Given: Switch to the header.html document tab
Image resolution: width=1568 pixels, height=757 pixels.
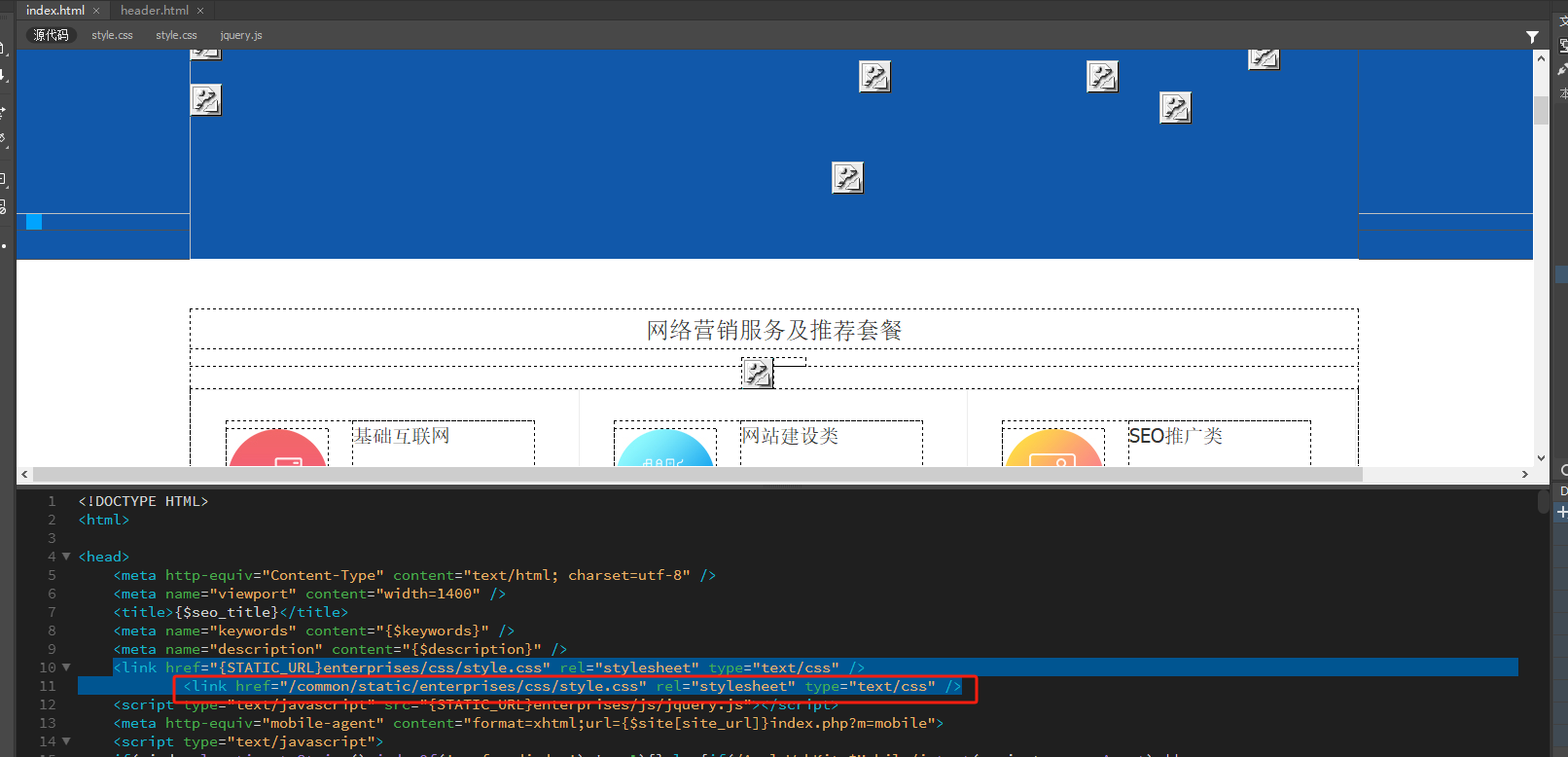Looking at the screenshot, I should (155, 11).
